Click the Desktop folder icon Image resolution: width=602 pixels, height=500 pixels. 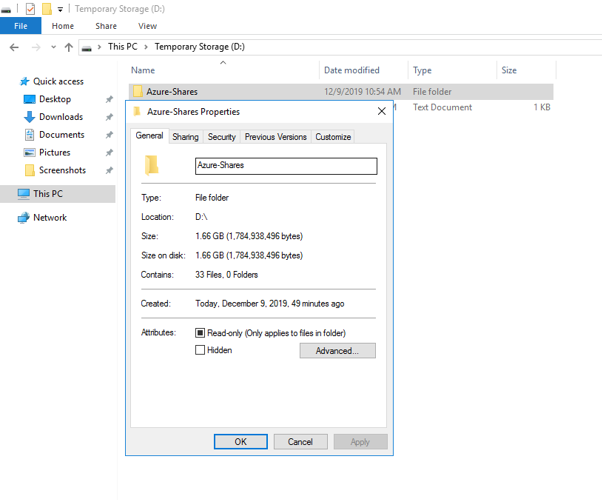pyautogui.click(x=29, y=99)
